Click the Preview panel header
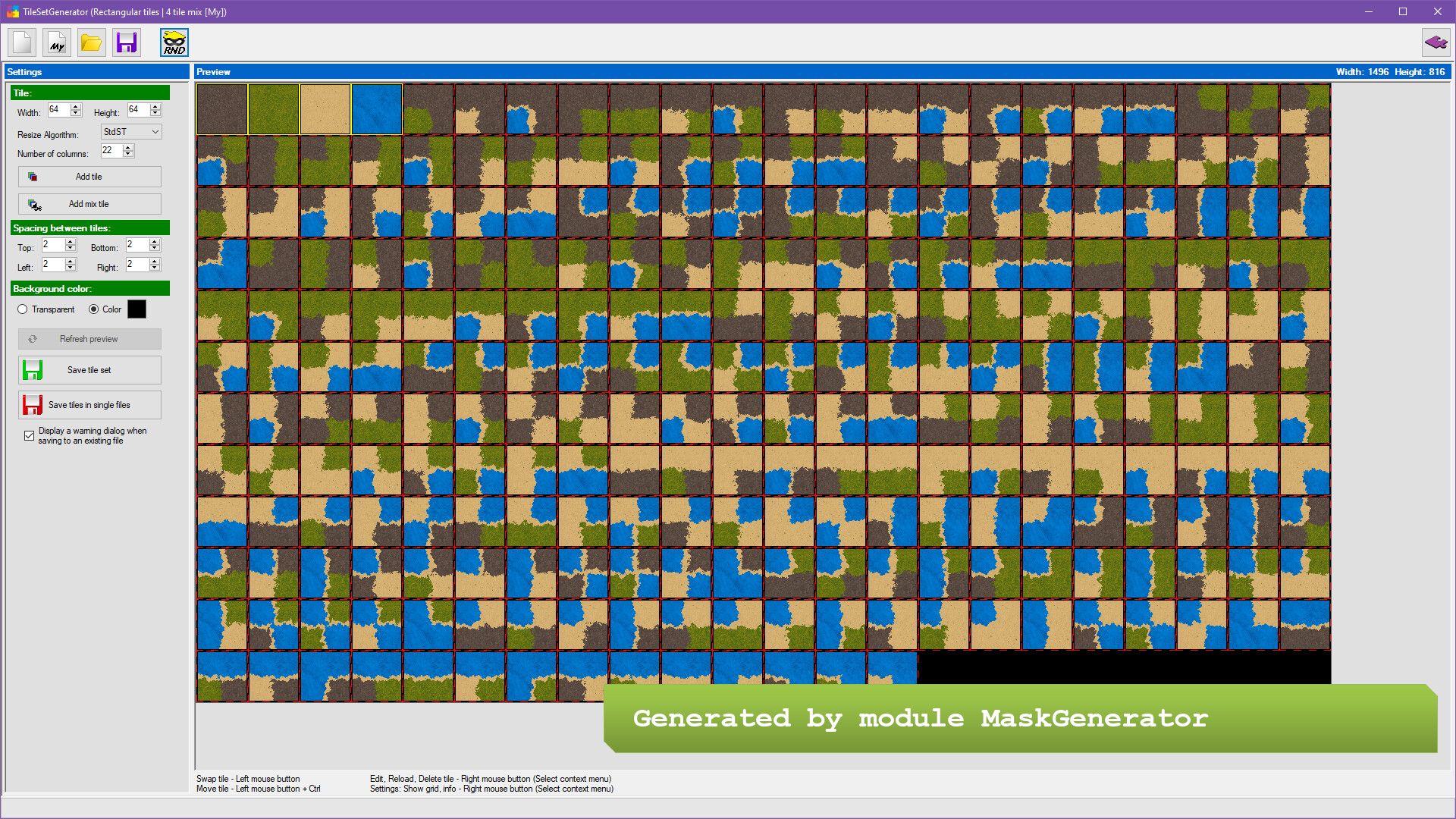The height and width of the screenshot is (819, 1456). (x=215, y=71)
